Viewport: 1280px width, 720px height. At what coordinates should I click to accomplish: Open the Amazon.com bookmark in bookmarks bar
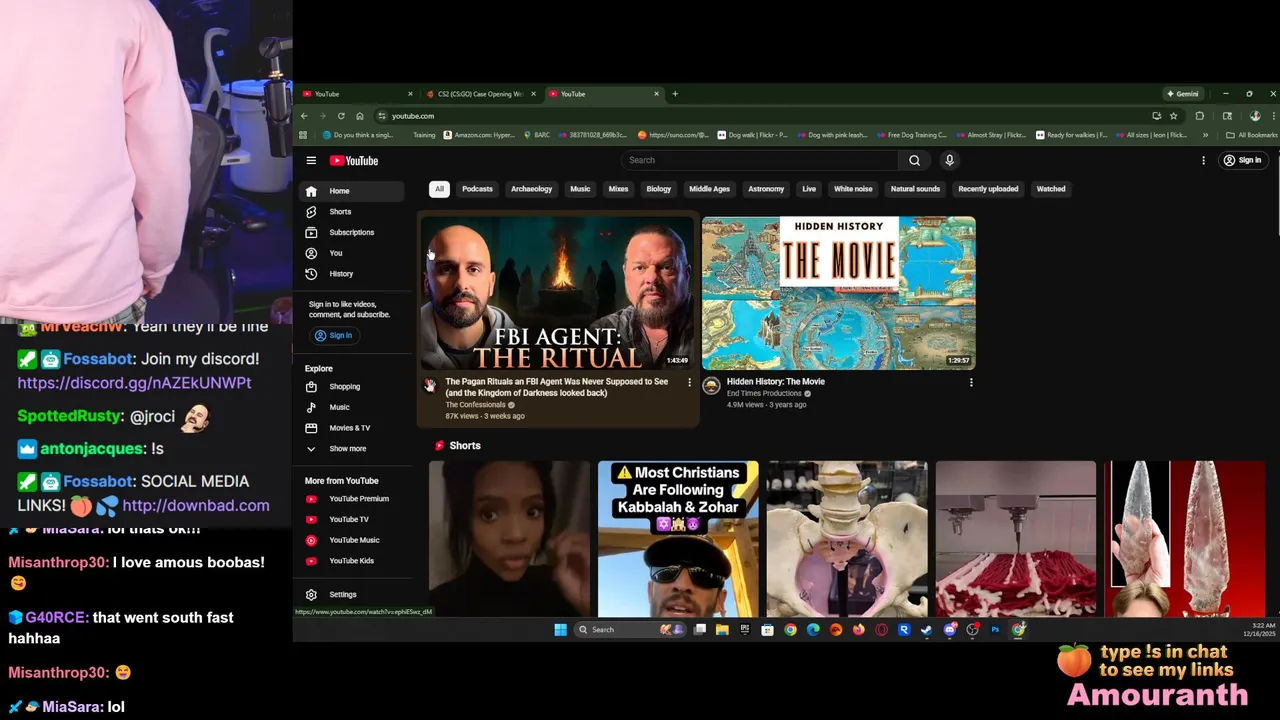(479, 135)
